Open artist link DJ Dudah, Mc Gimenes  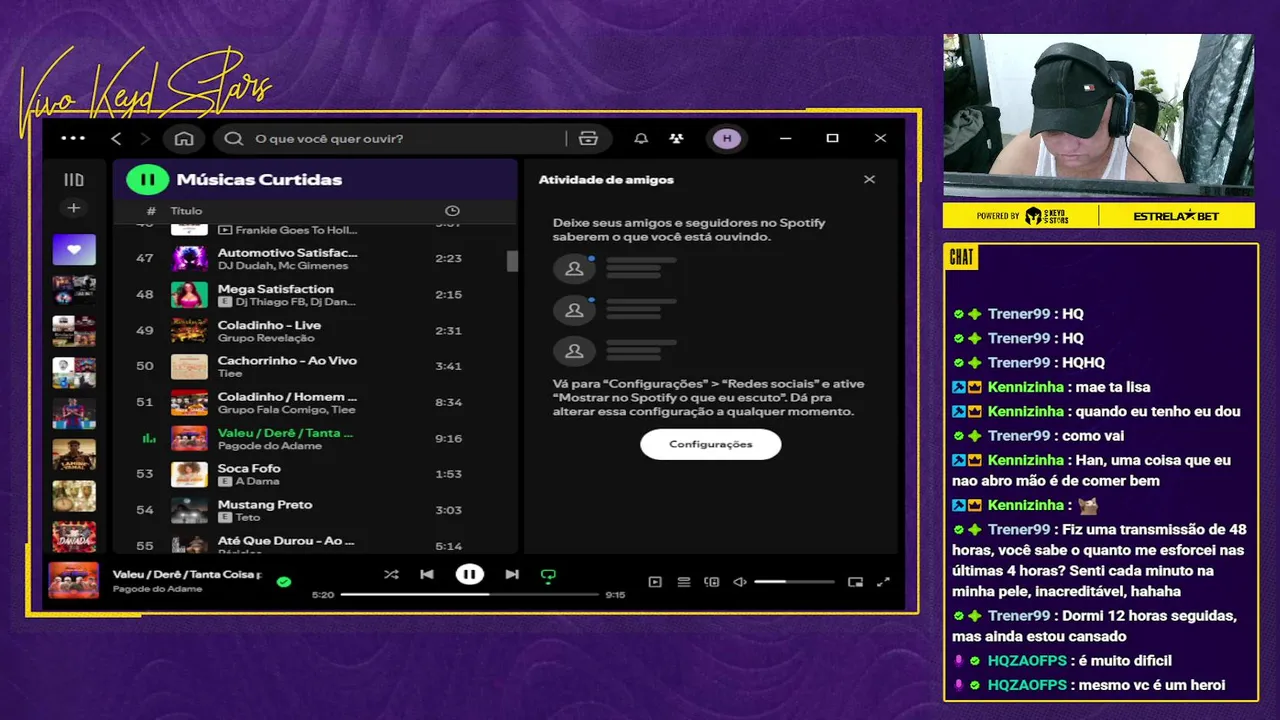pyautogui.click(x=283, y=266)
